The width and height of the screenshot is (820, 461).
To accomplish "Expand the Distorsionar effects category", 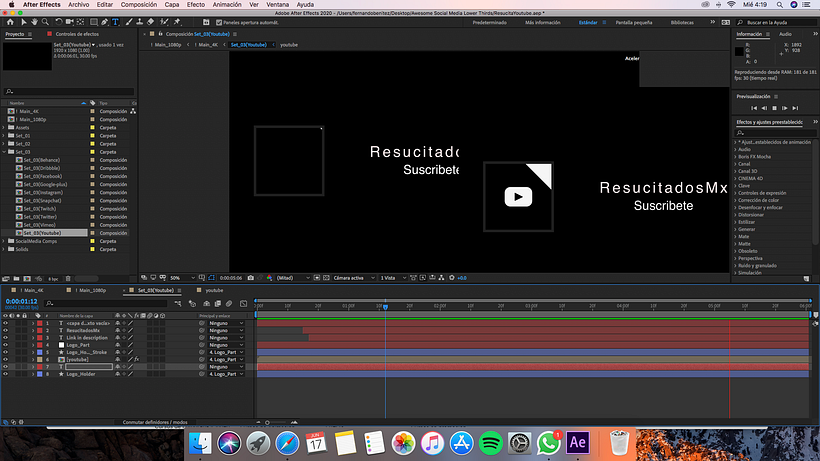I will 735,215.
